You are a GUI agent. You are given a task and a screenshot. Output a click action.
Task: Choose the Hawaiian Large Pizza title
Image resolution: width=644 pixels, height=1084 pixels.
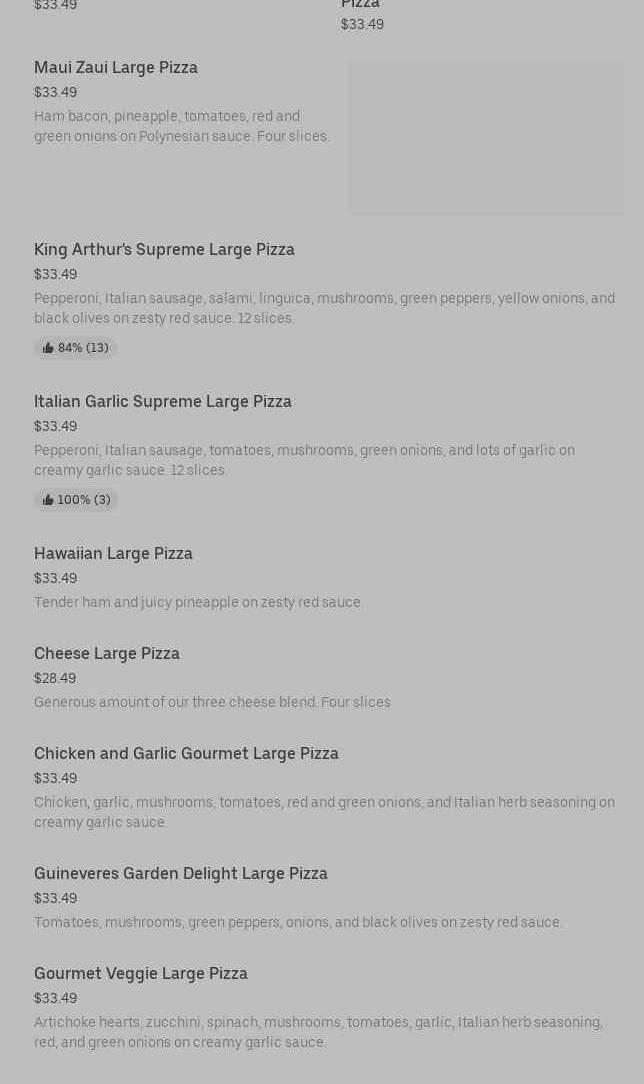(x=113, y=554)
